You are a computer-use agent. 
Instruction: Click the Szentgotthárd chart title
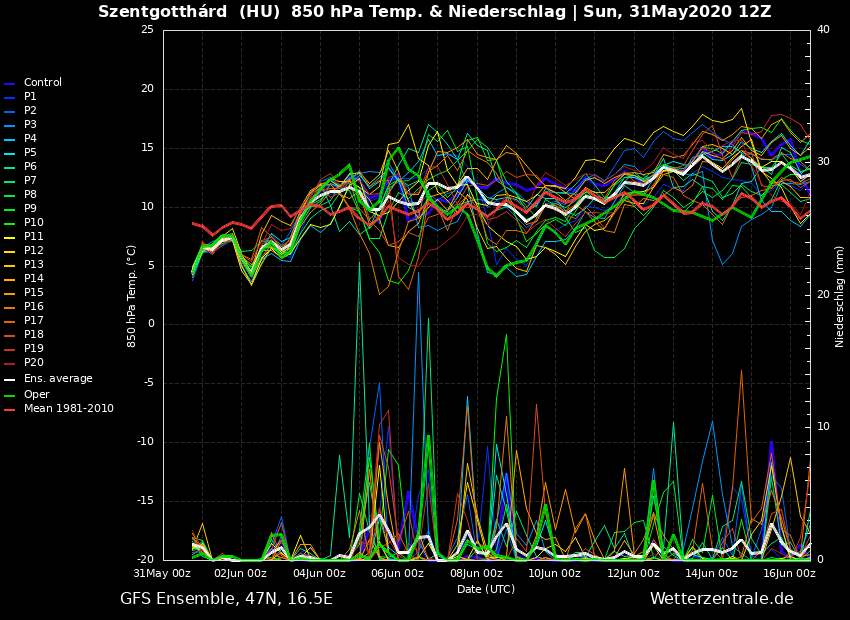(434, 12)
